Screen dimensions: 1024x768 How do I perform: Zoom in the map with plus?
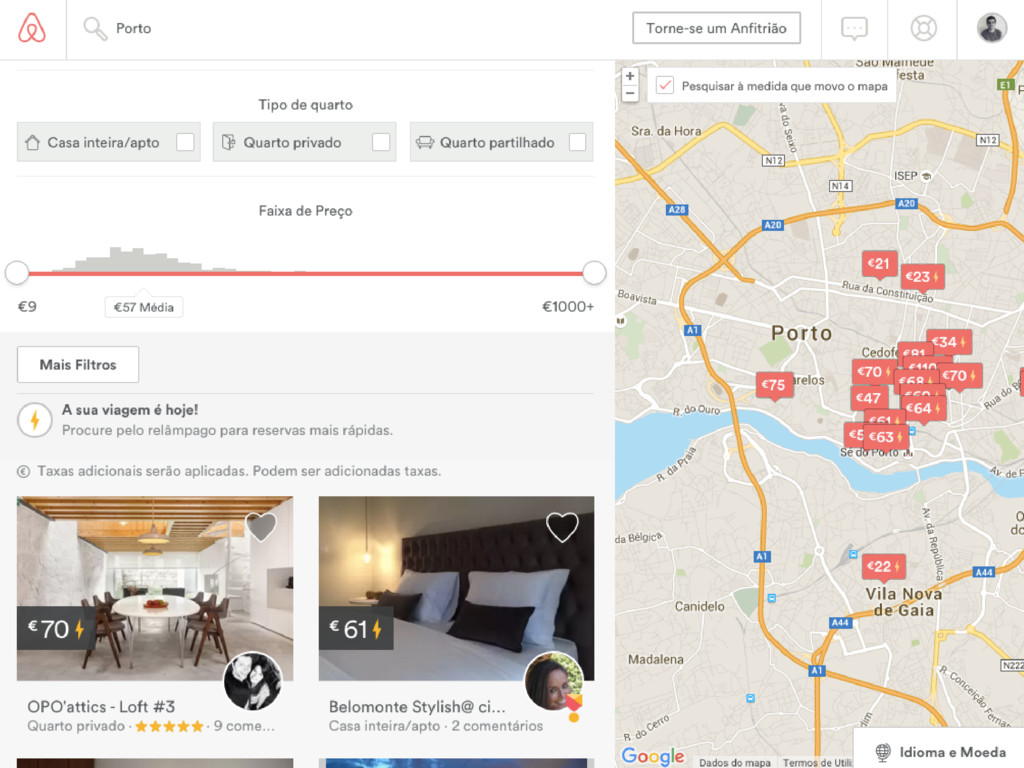coord(630,76)
